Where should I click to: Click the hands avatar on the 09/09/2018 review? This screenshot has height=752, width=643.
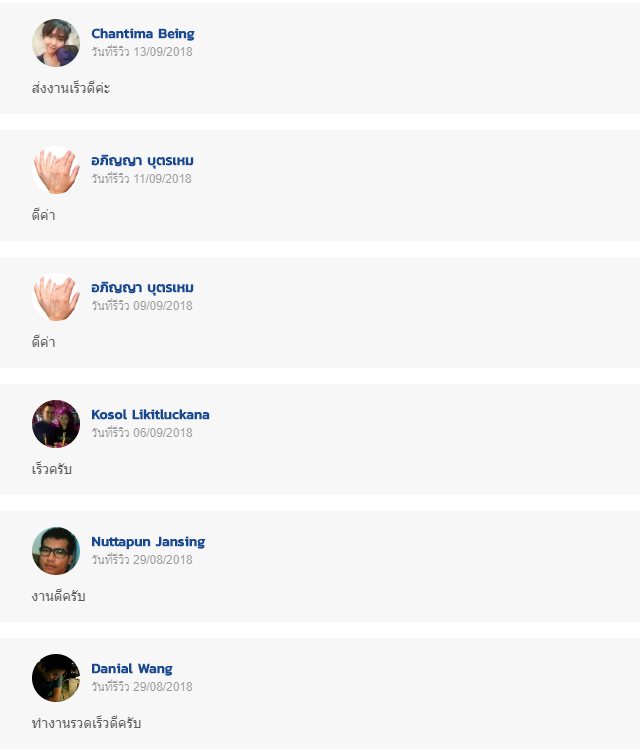click(x=56, y=297)
